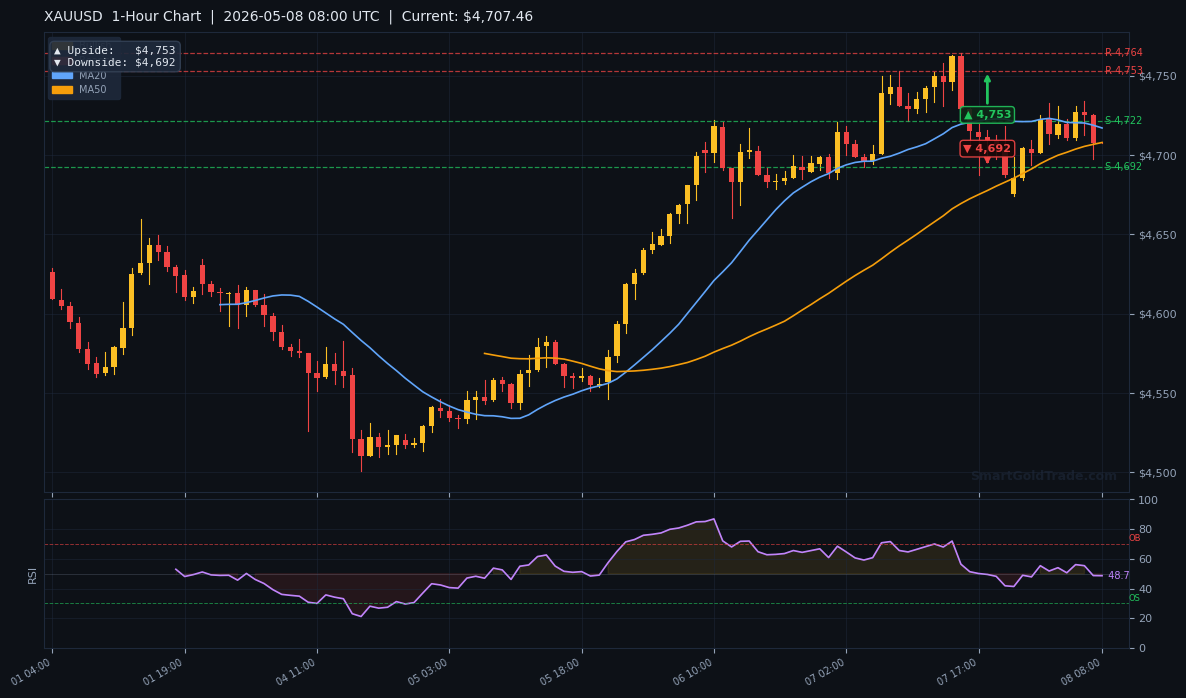
Task: Click the '01 04:00' time axis label
Action: [x=32, y=672]
